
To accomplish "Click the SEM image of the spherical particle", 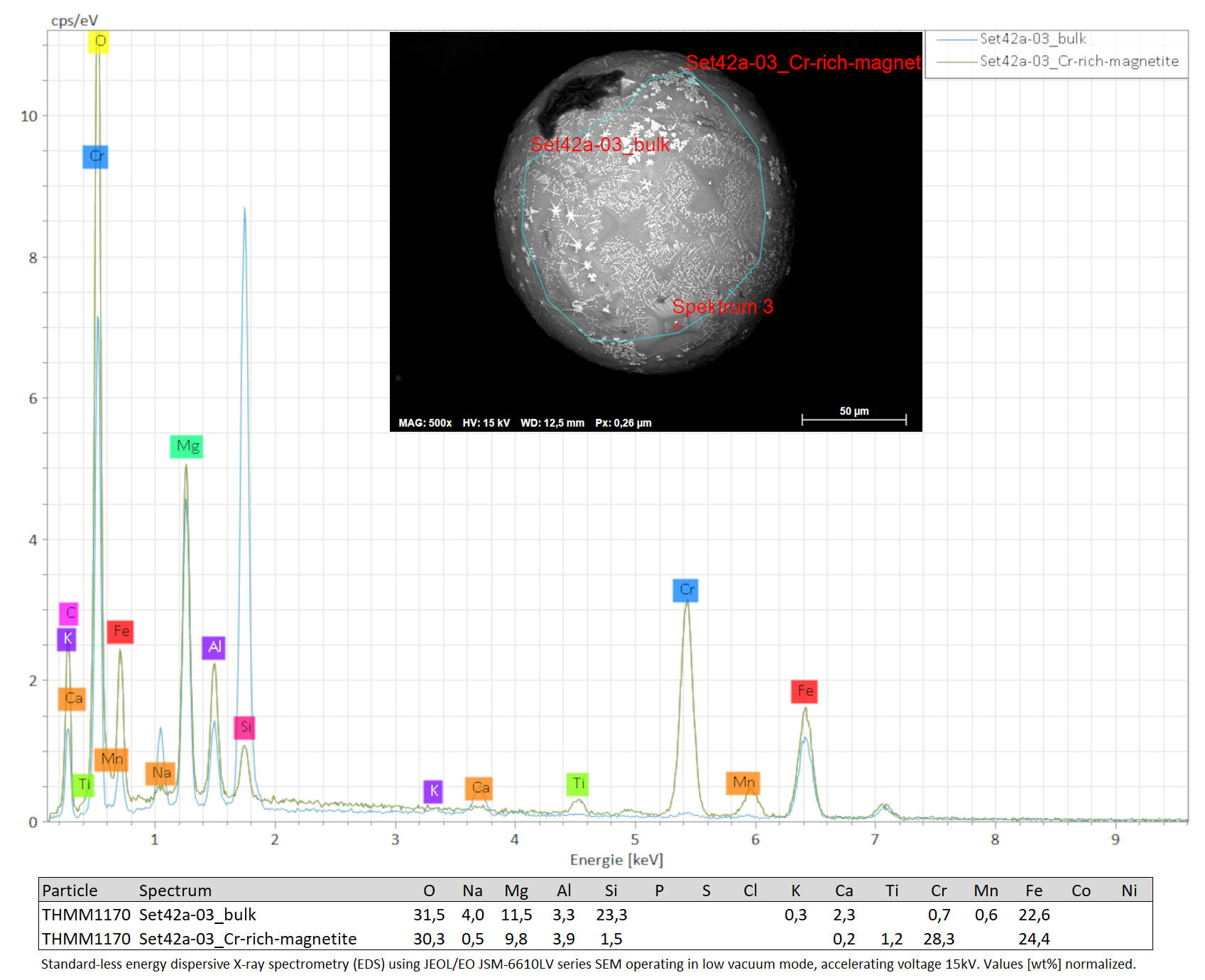I will click(656, 232).
